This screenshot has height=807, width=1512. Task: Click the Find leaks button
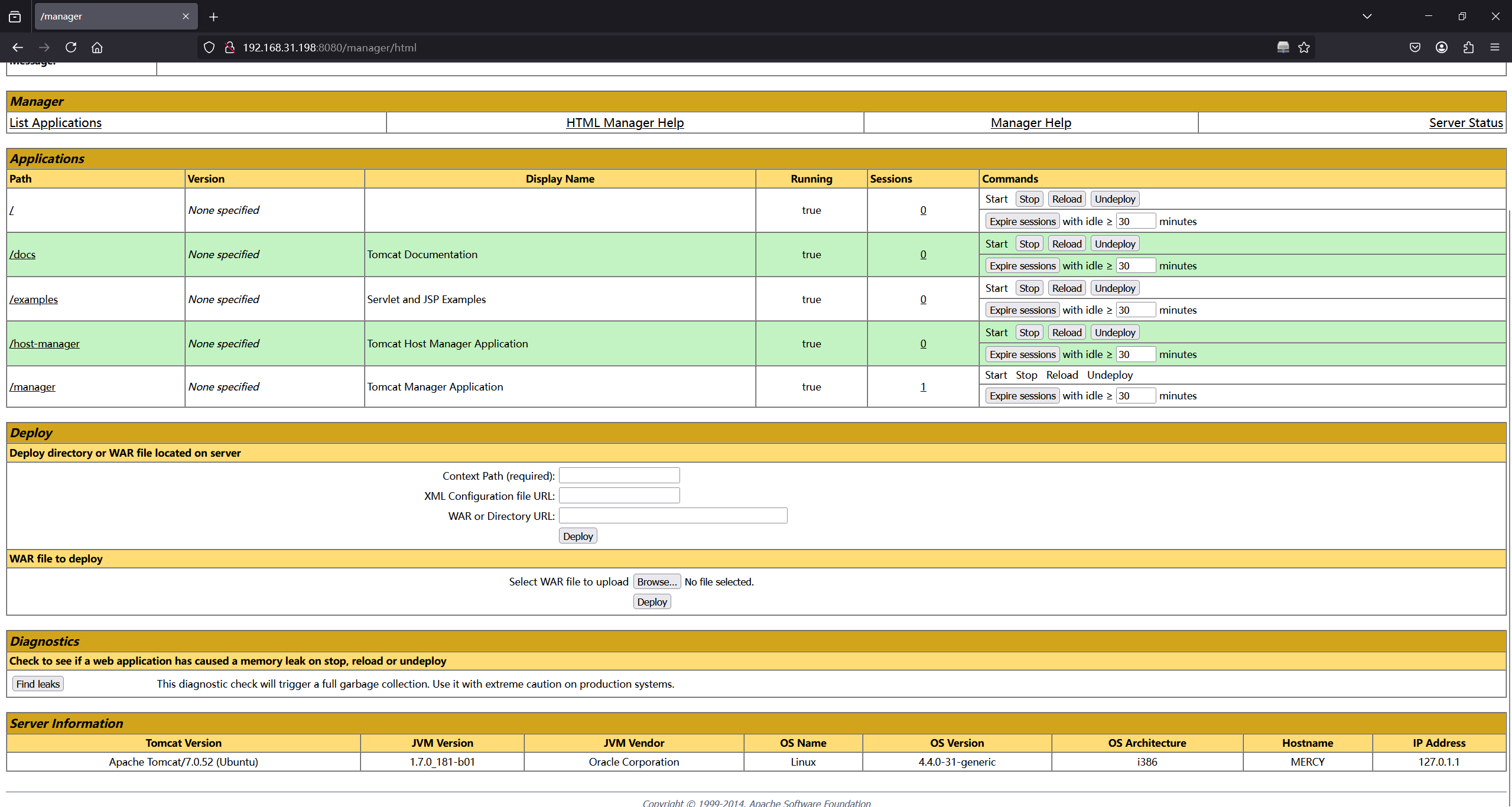tap(38, 684)
